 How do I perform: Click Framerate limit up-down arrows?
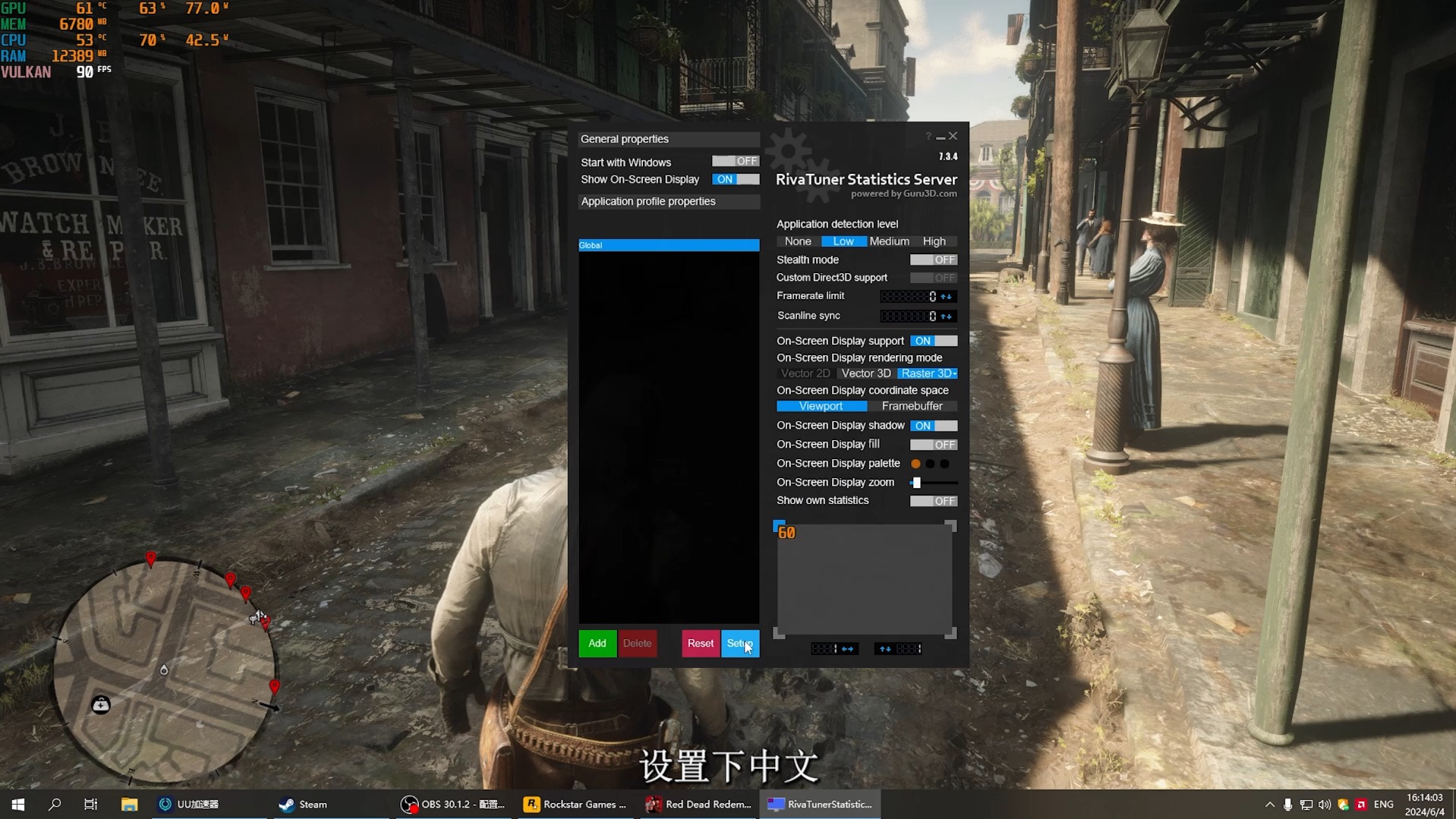click(x=947, y=297)
